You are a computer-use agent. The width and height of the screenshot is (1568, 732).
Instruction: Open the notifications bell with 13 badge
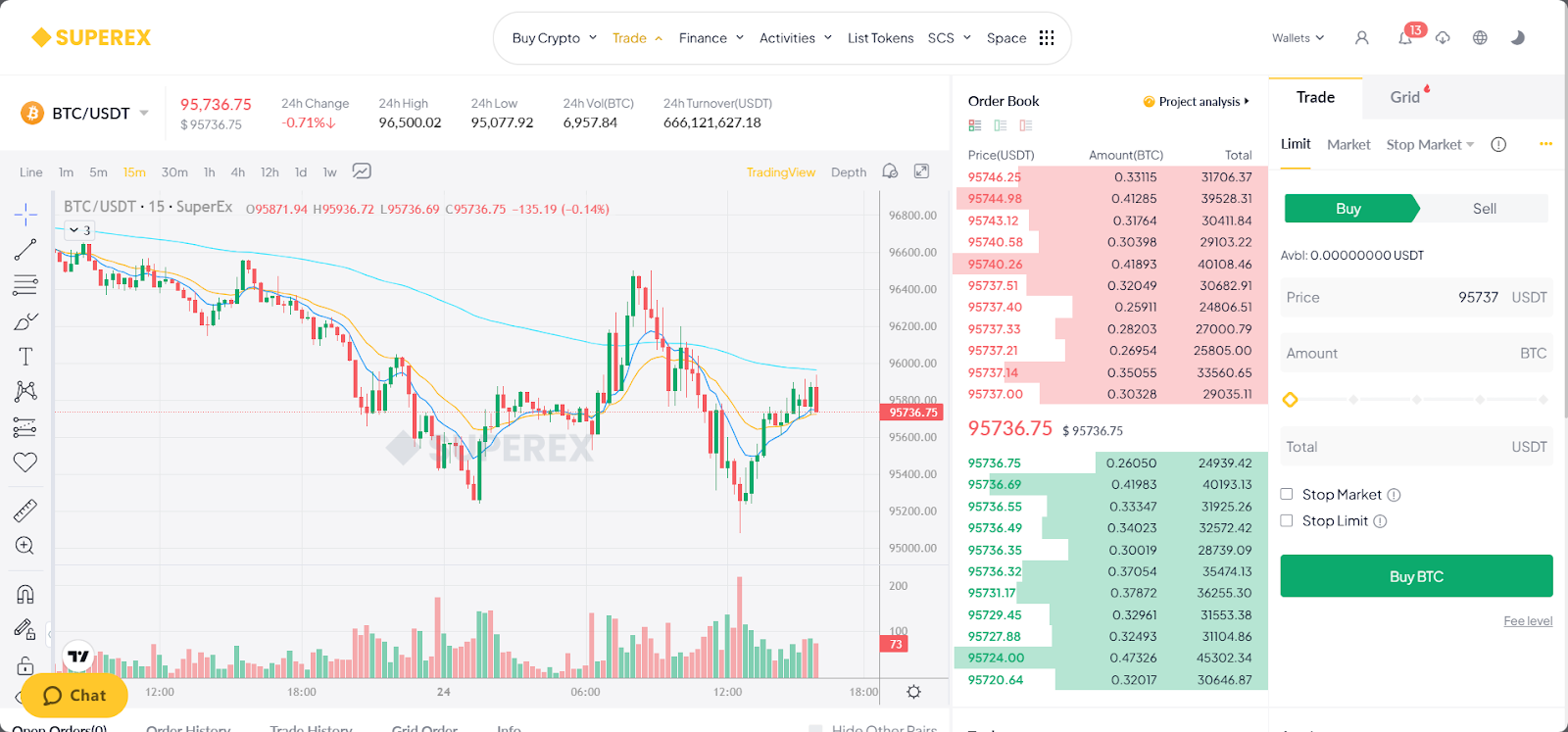coord(1406,37)
